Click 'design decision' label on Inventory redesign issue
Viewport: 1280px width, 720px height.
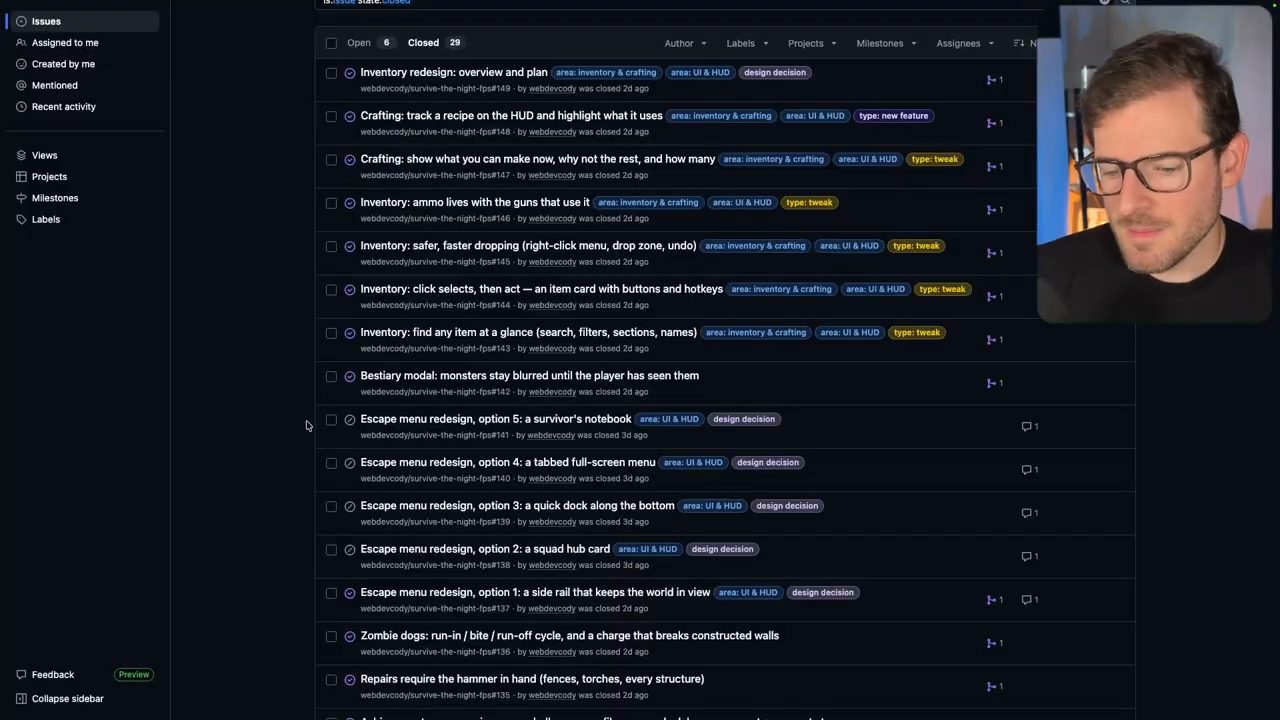[x=775, y=73]
